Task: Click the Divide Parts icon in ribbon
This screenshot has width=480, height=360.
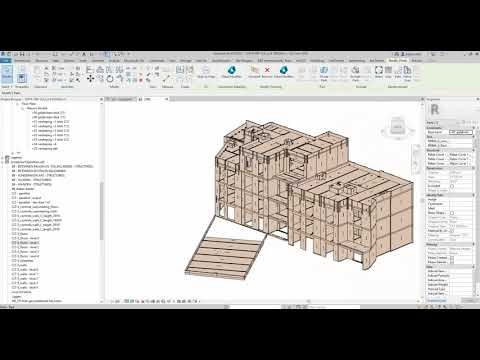Action: tap(324, 73)
